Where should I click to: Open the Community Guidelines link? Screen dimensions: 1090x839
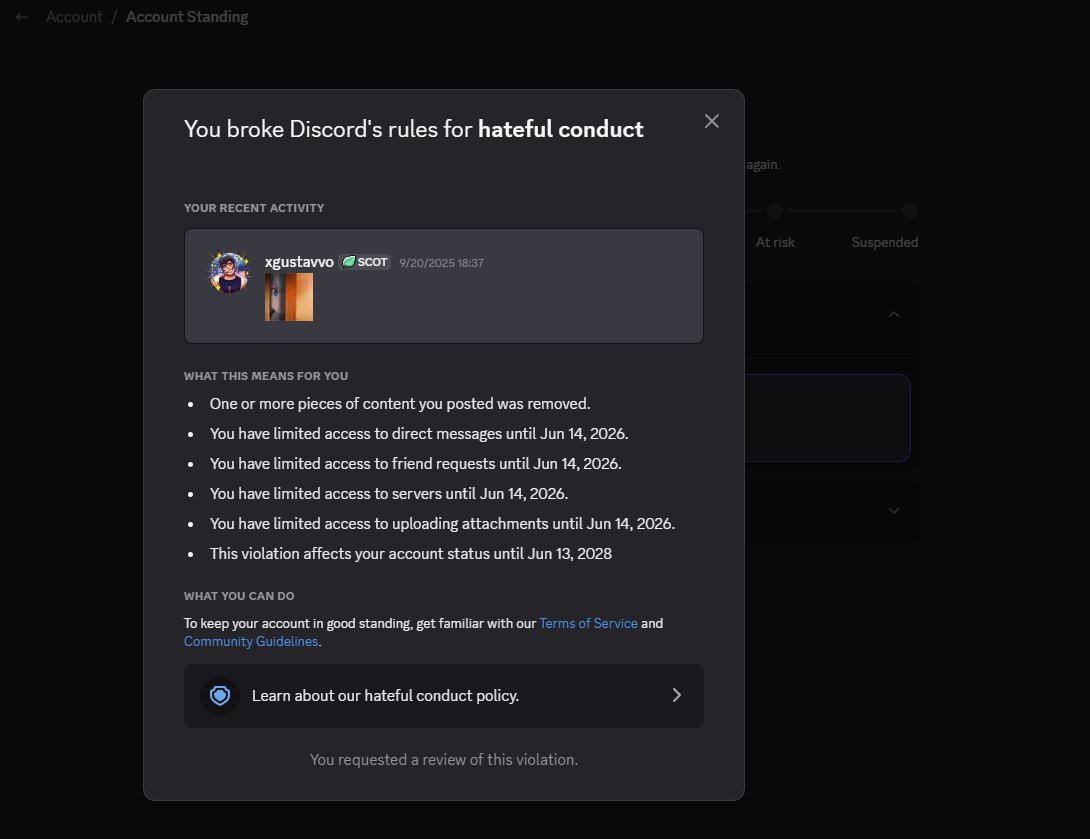251,642
